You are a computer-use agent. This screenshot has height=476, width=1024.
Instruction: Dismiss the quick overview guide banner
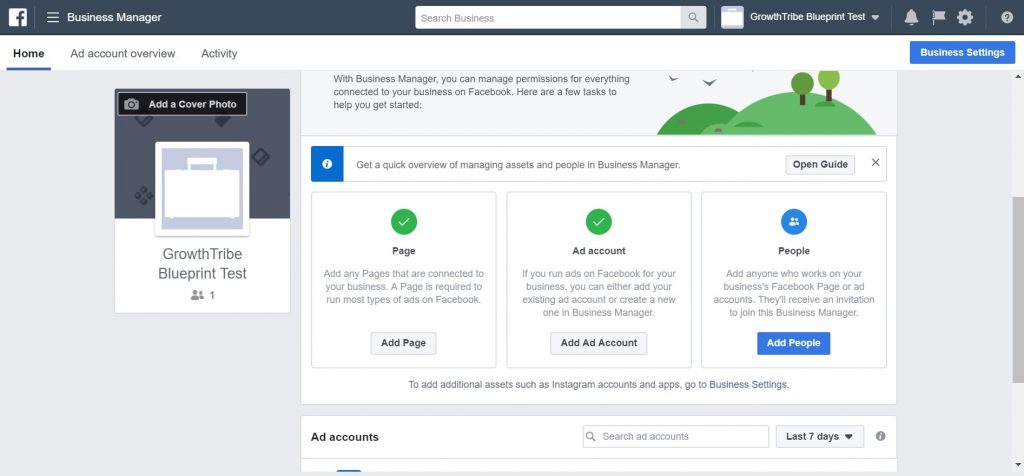[x=876, y=163]
